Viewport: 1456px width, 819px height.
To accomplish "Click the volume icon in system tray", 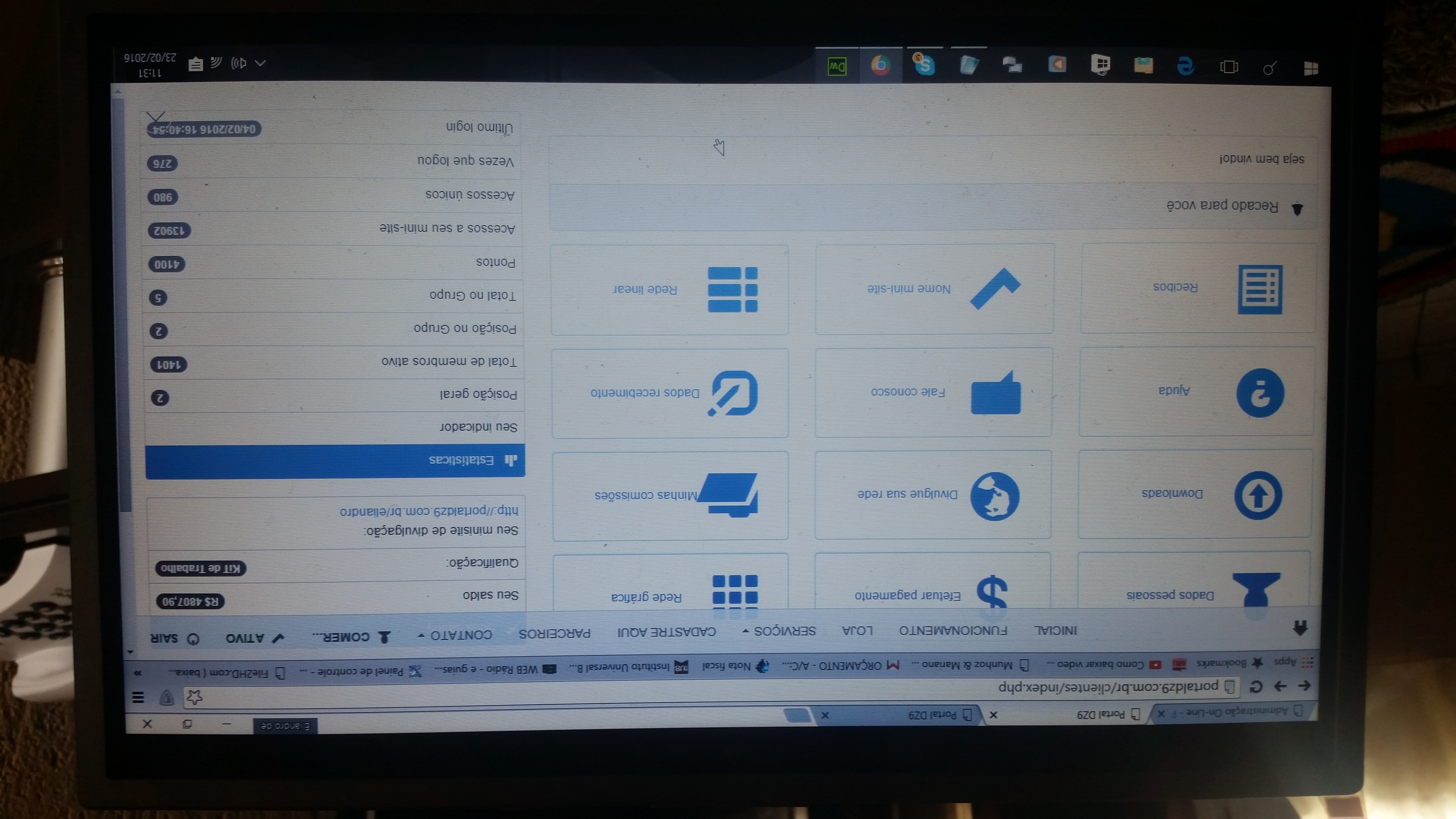I will click(239, 63).
